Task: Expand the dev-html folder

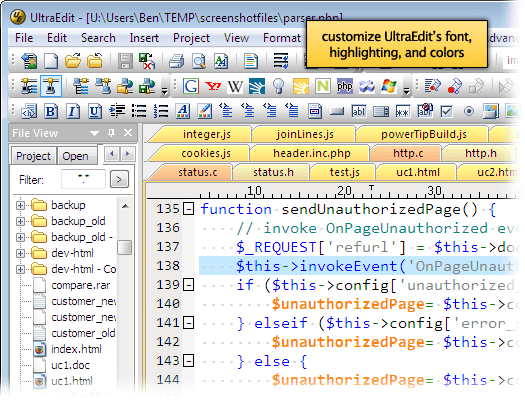Action: point(20,253)
